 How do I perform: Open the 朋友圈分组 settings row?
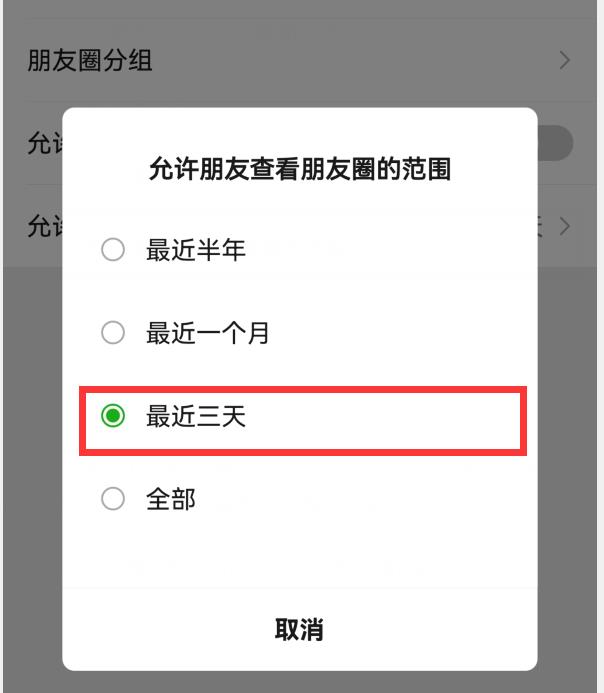coord(90,60)
